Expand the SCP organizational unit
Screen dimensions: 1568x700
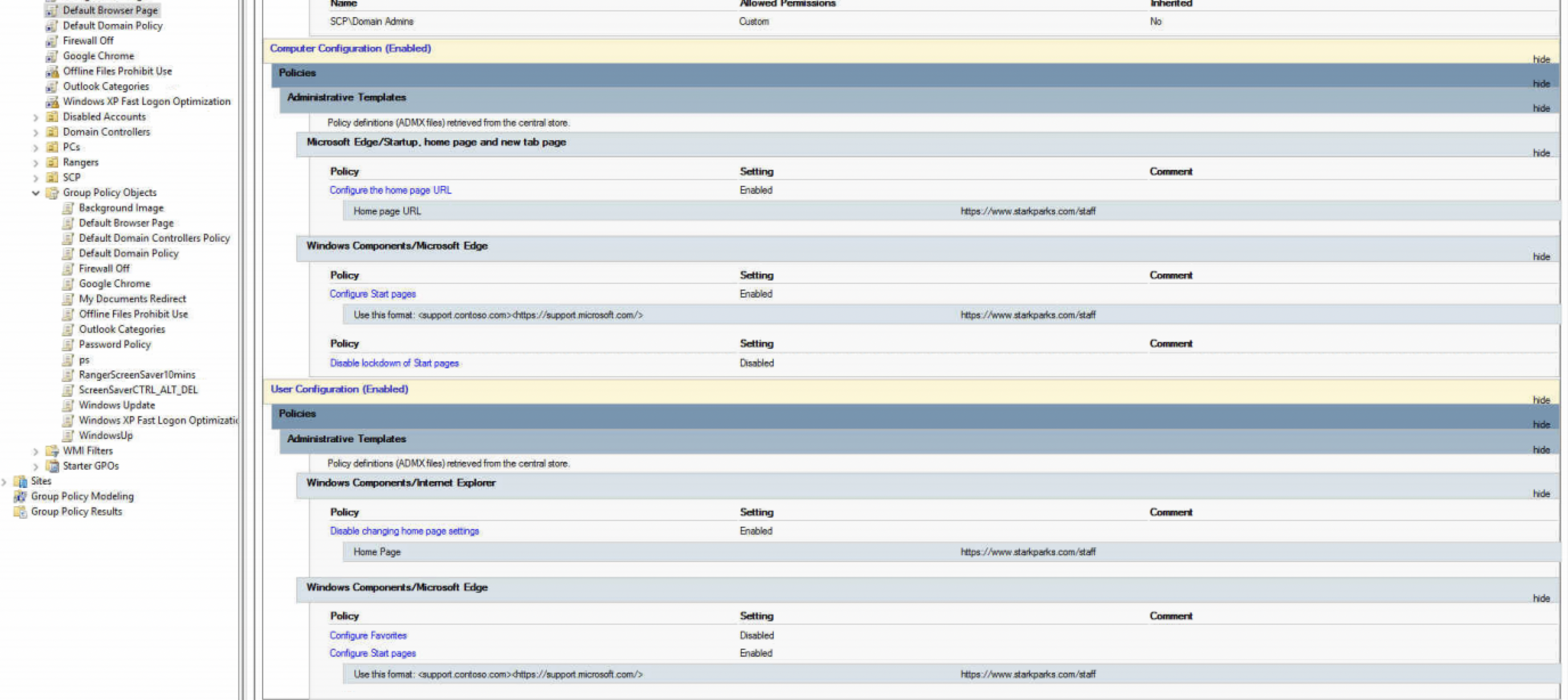tap(35, 177)
